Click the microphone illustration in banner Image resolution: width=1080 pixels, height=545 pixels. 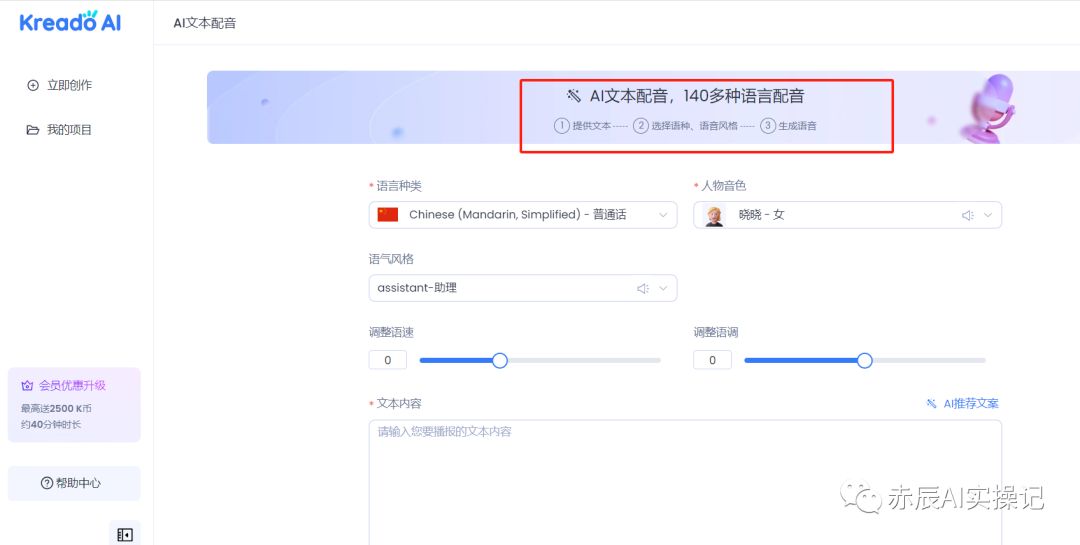[990, 108]
